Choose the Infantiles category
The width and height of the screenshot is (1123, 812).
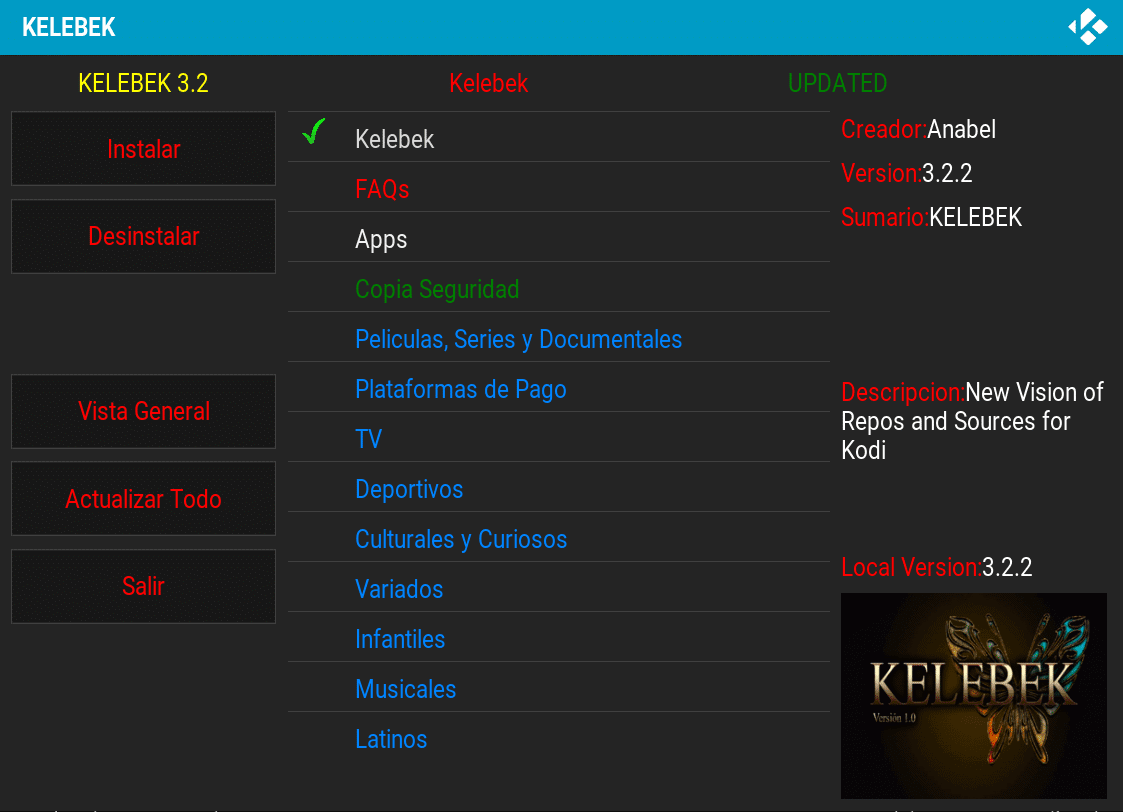(x=400, y=639)
